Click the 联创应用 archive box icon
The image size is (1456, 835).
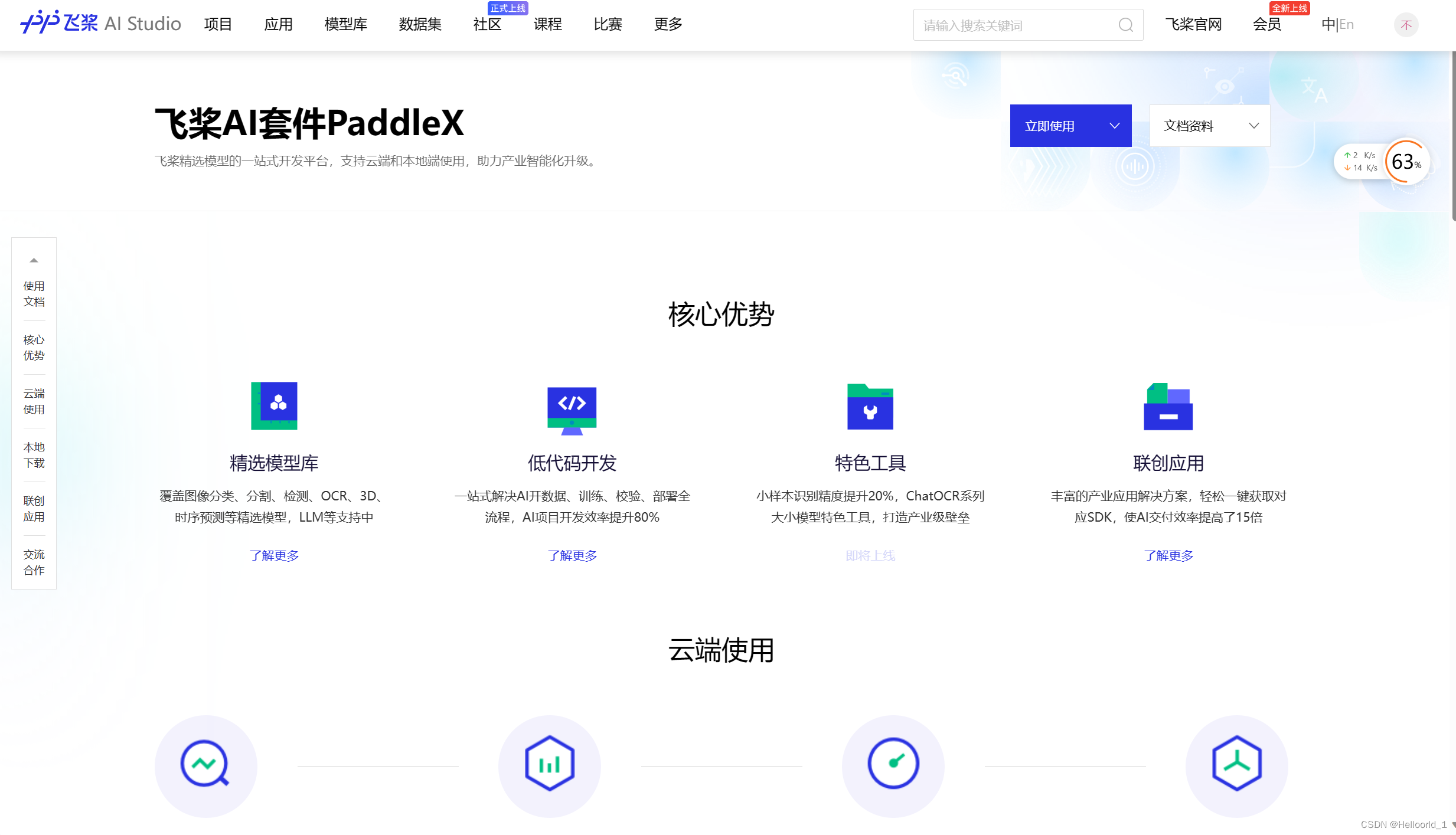tap(1168, 407)
